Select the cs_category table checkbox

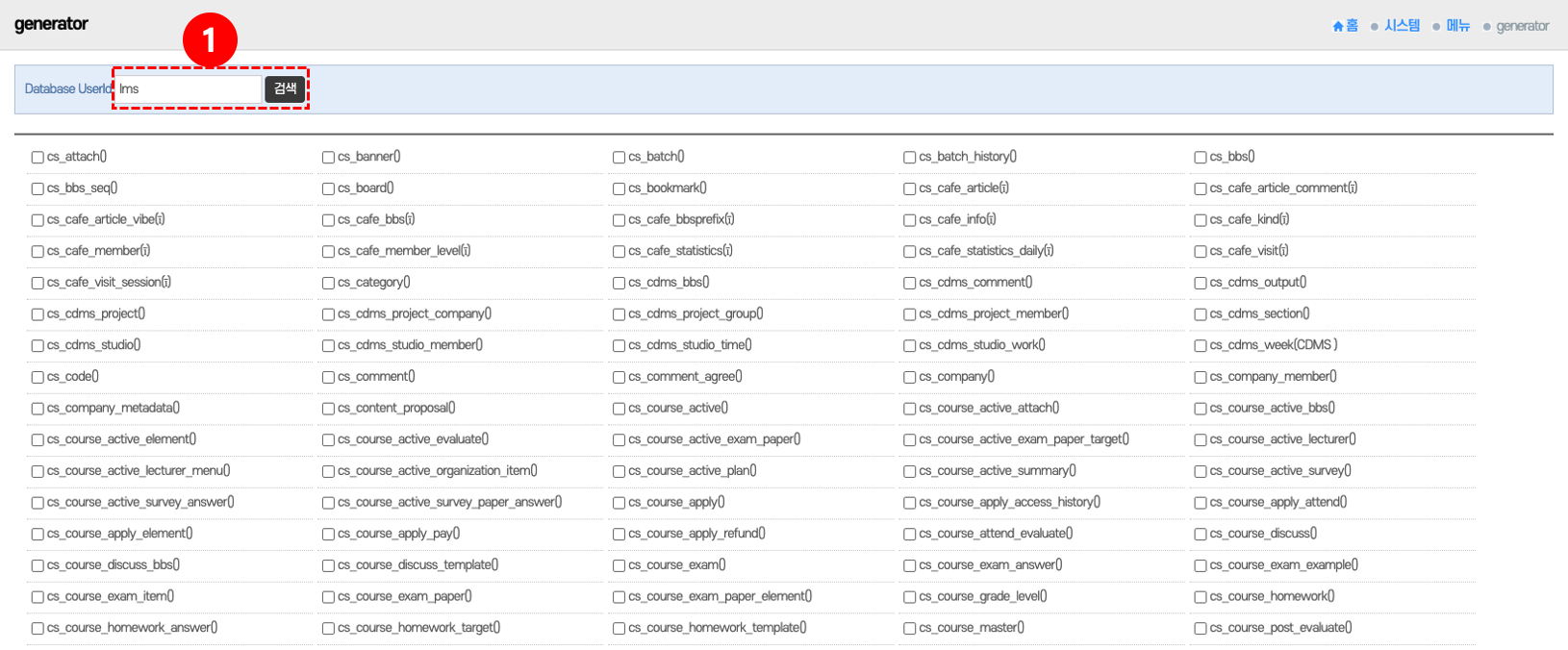[328, 284]
